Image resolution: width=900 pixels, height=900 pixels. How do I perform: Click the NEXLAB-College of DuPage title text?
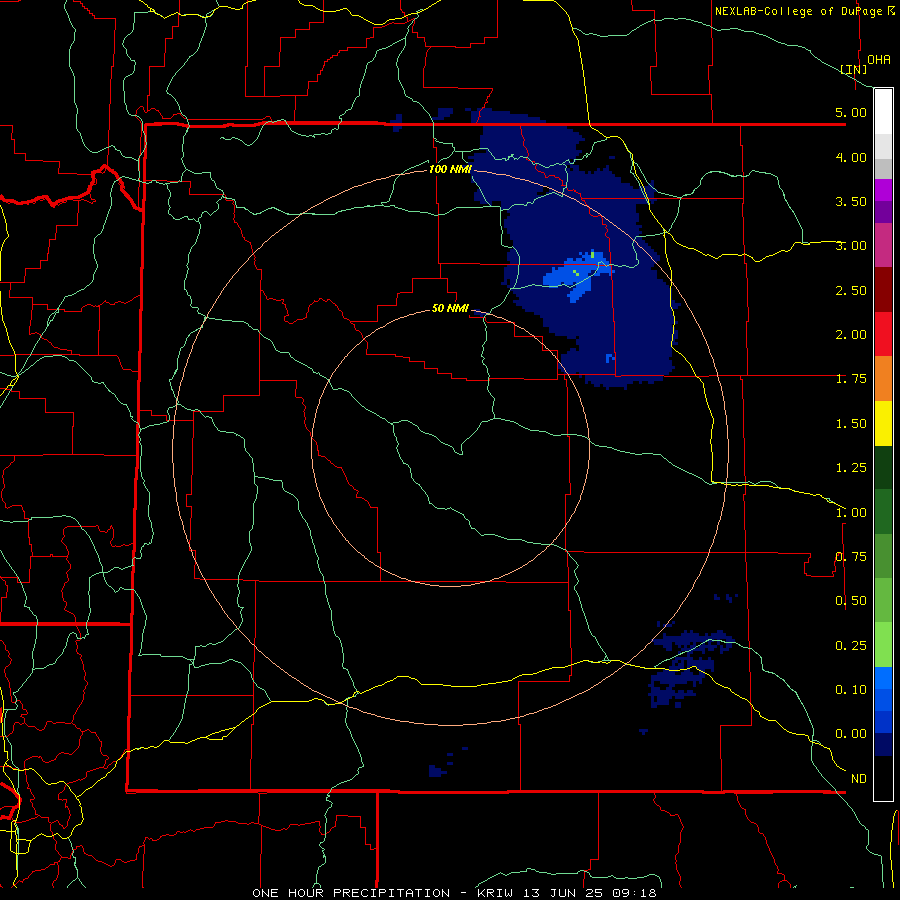(800, 11)
